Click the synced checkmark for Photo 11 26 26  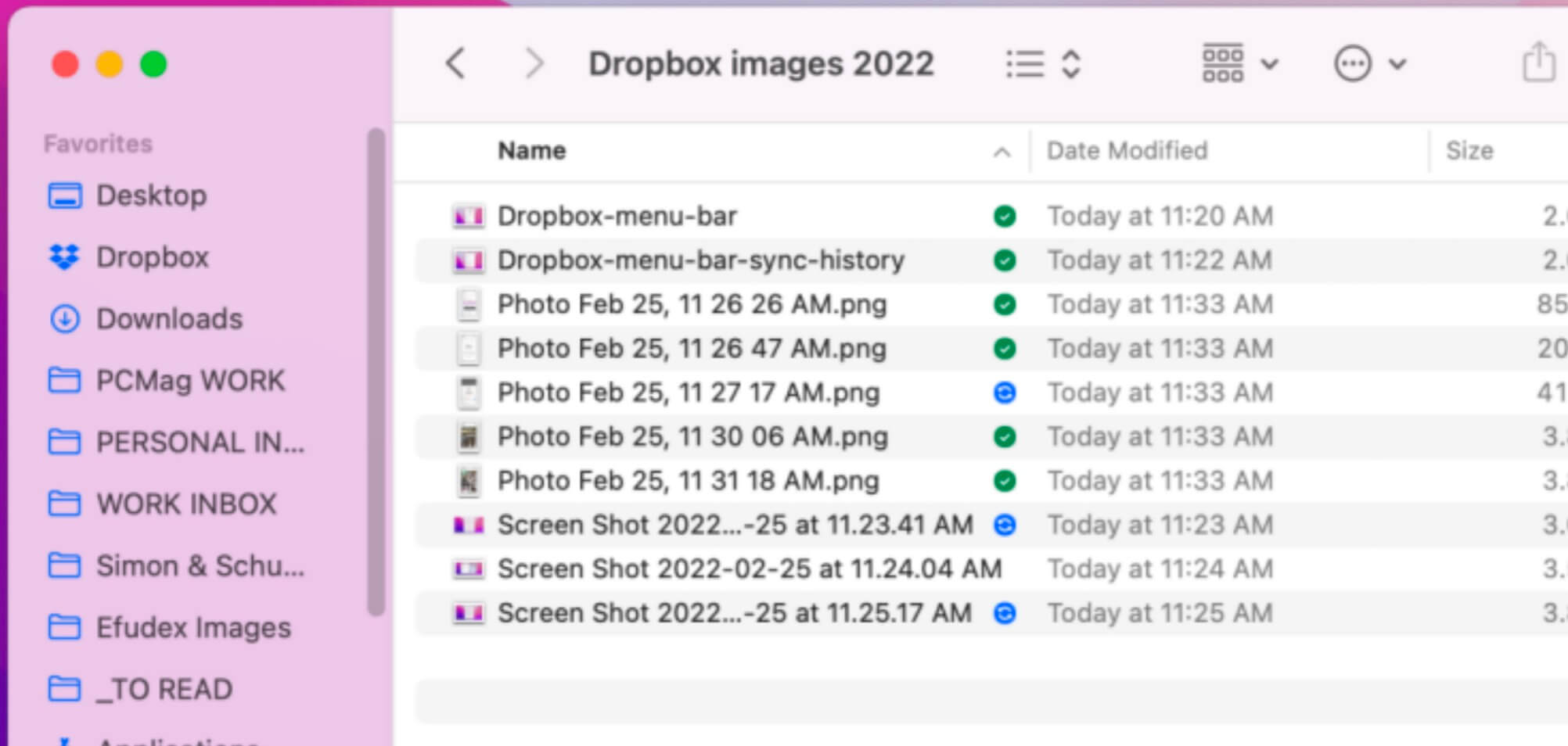coord(1005,304)
